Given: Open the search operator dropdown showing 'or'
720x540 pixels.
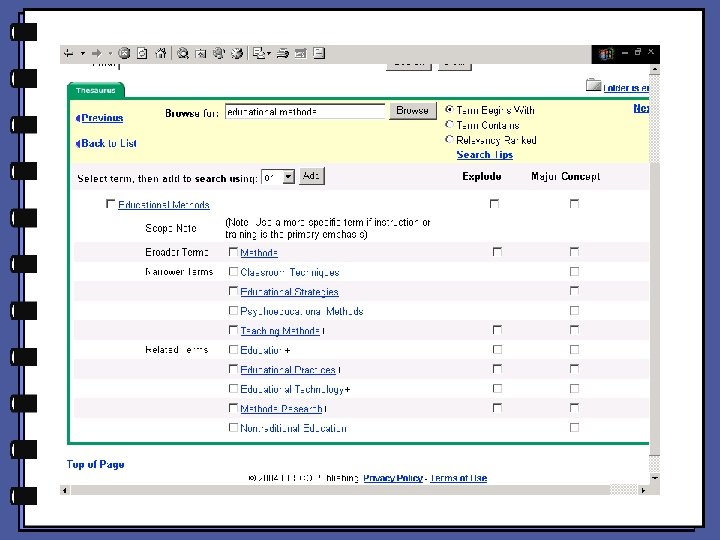Looking at the screenshot, I should (x=278, y=177).
